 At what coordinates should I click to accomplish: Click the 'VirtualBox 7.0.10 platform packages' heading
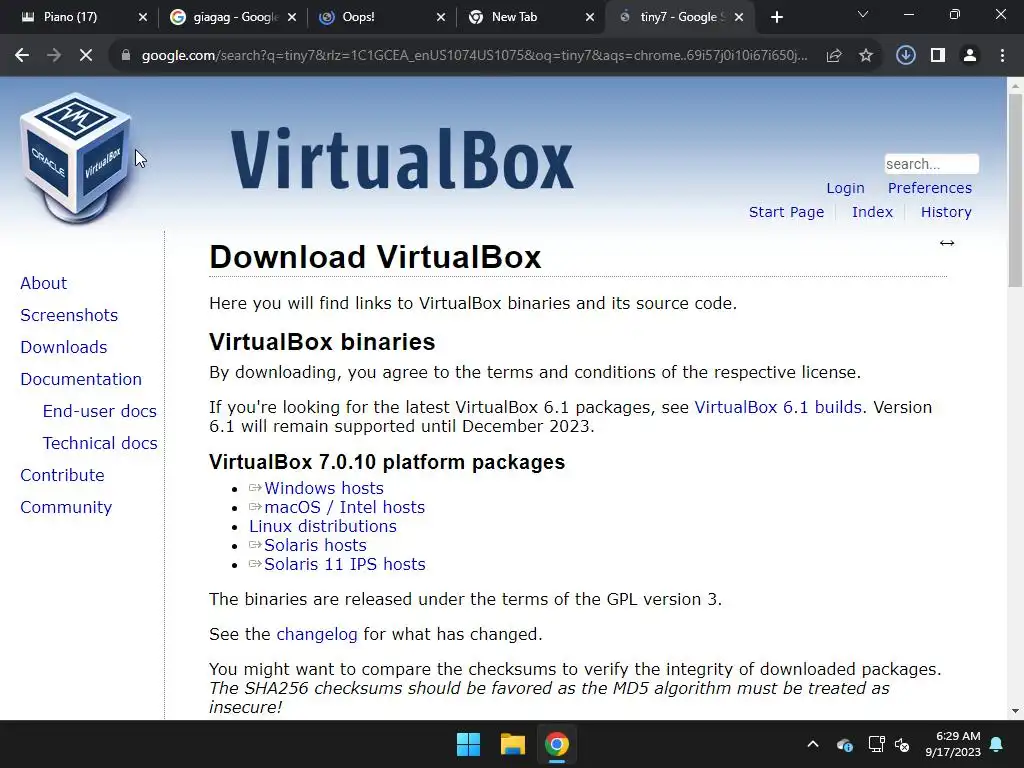387,462
